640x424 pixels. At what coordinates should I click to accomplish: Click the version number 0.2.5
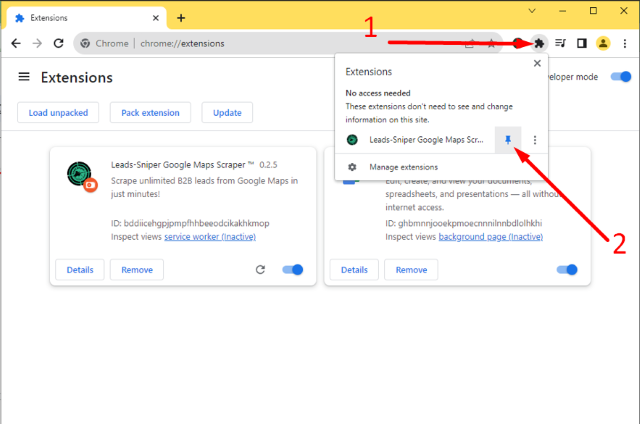point(268,165)
